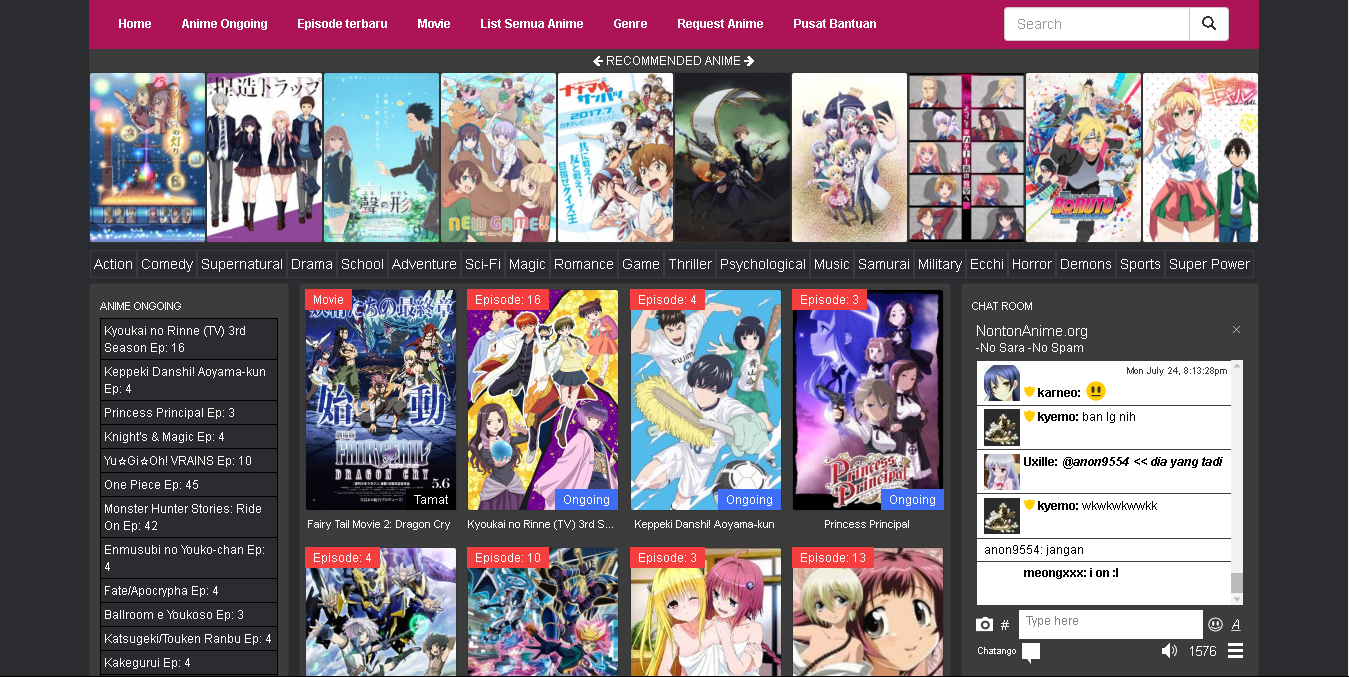Select the Action genre
1349x677 pixels.
pyautogui.click(x=113, y=264)
